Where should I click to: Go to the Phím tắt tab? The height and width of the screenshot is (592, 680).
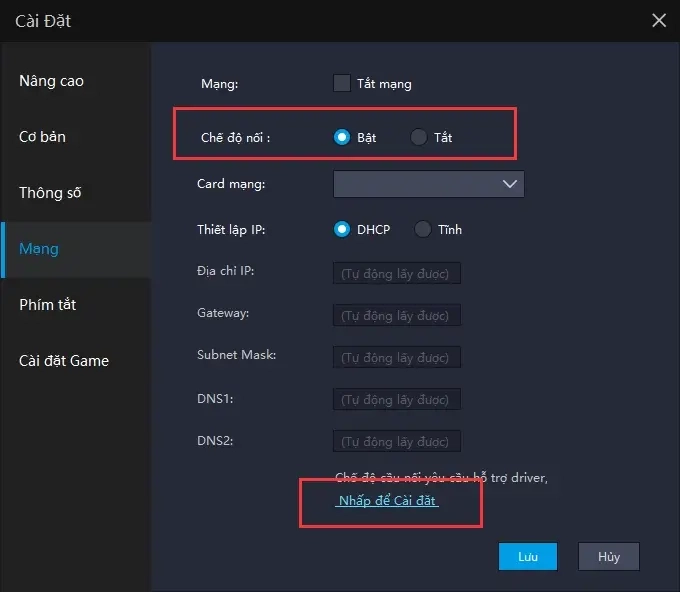48,304
